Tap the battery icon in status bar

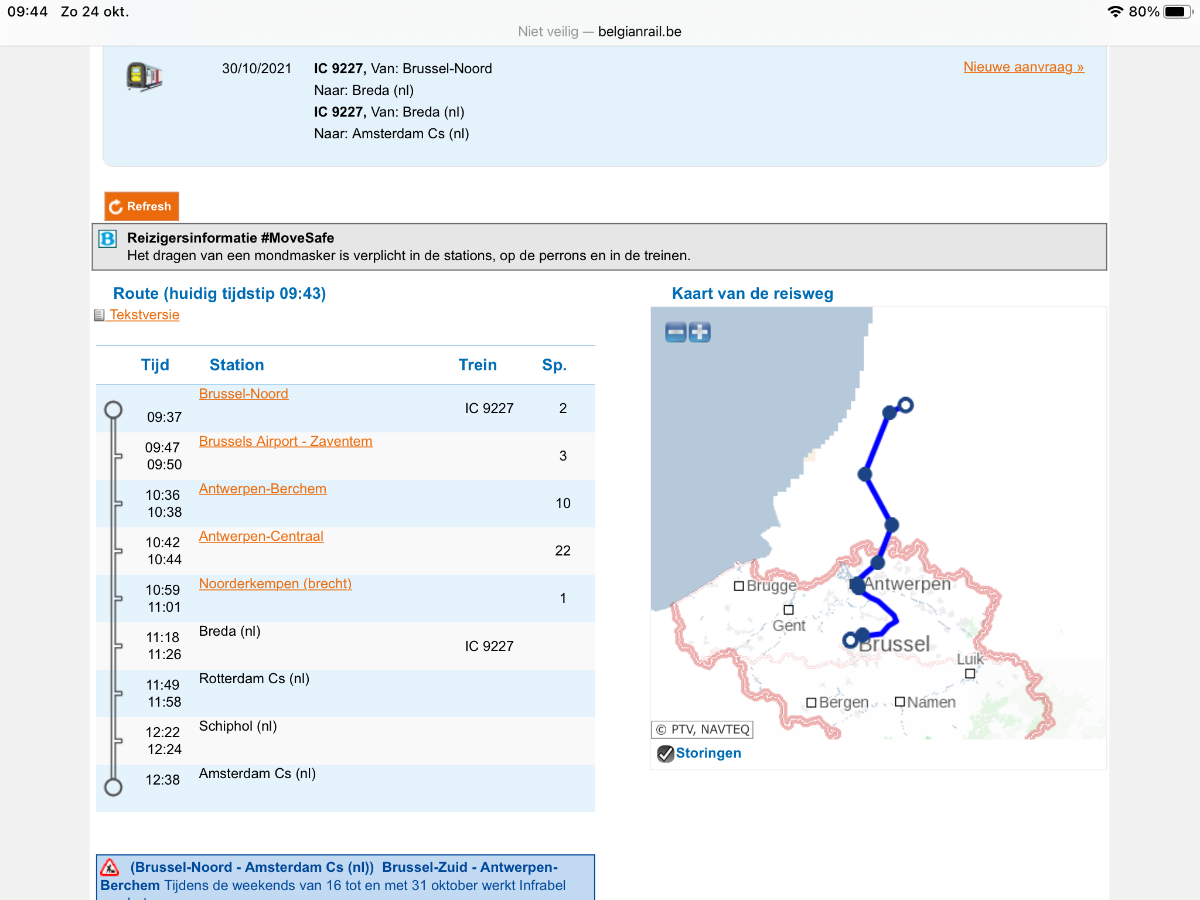coord(1175,12)
